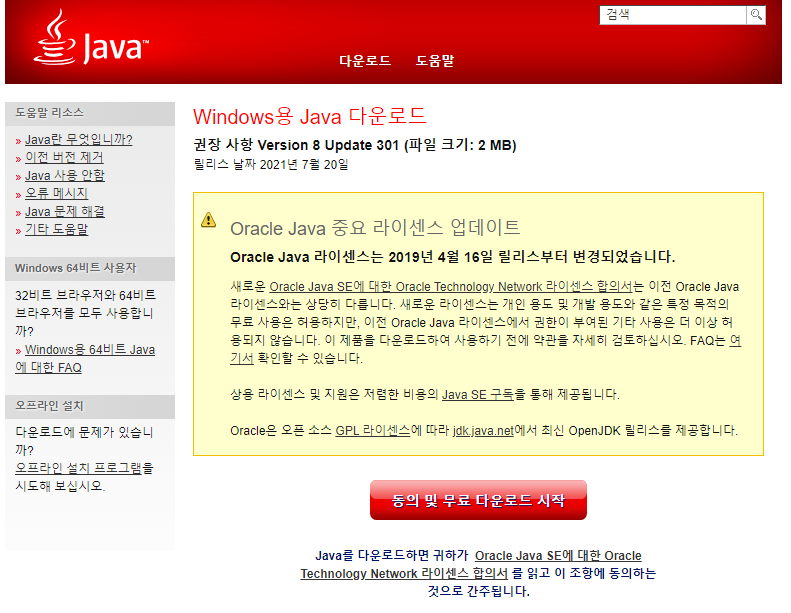The width and height of the screenshot is (791, 613).
Task: Open the 'Java SE 구독' link
Action: coord(477,395)
